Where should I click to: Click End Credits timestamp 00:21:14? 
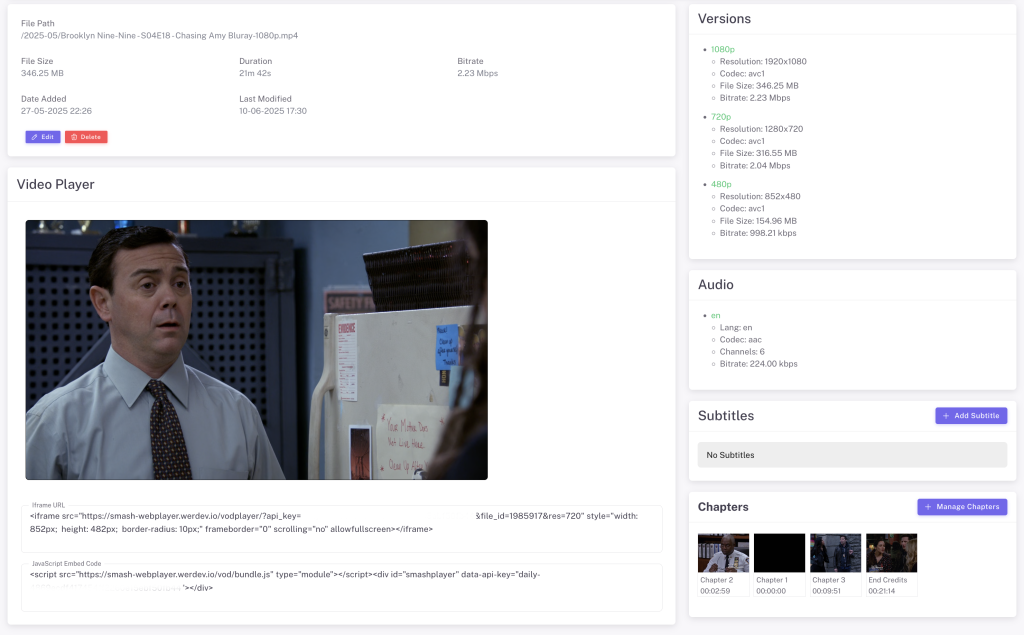882,591
